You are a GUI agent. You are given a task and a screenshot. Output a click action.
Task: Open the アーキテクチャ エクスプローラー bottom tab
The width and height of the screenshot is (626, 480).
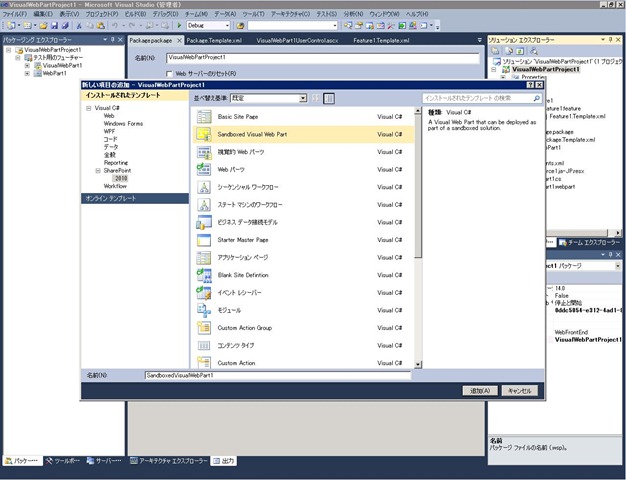169,461
